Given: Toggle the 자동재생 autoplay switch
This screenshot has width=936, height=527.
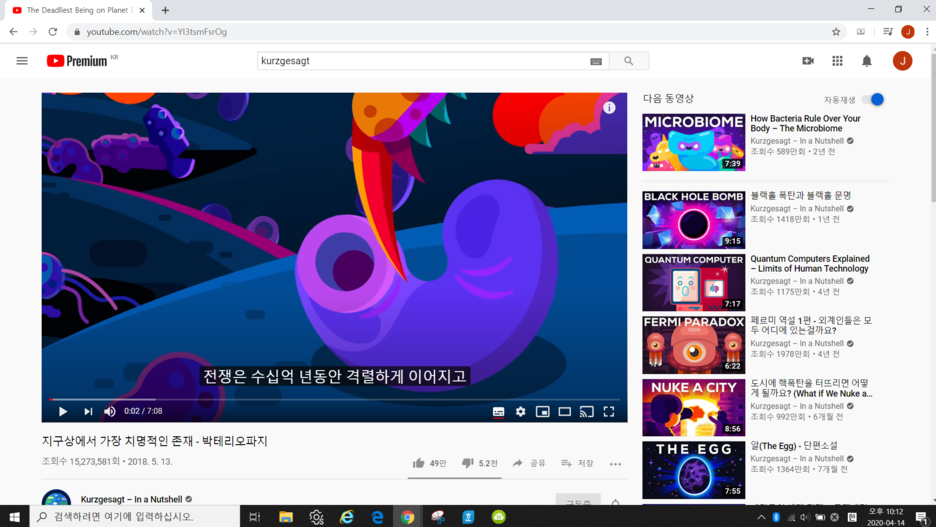Looking at the screenshot, I should coord(873,100).
